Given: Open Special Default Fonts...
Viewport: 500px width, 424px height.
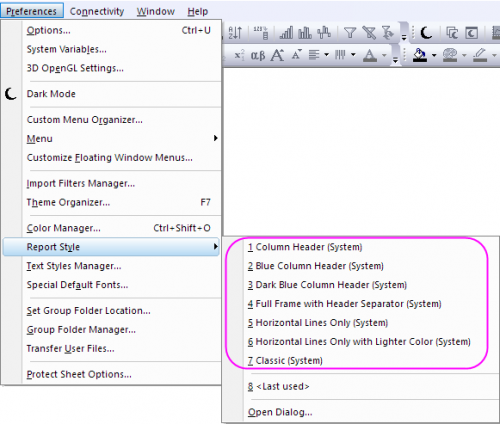Looking at the screenshot, I should [x=112, y=285].
